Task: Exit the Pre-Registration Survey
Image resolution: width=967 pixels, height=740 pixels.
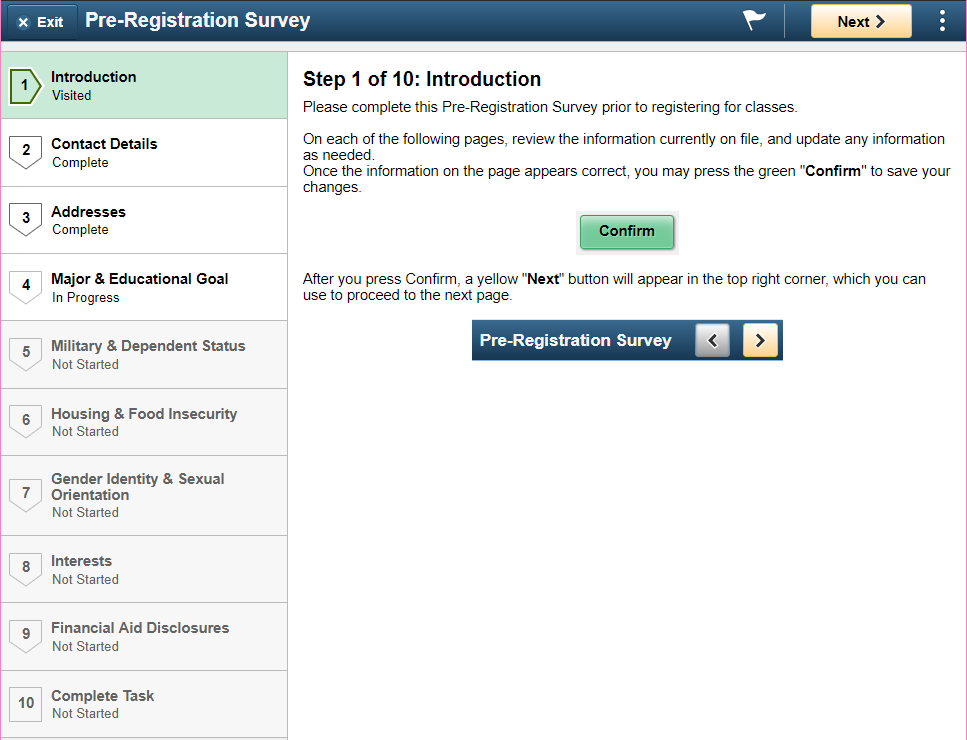Action: (40, 21)
